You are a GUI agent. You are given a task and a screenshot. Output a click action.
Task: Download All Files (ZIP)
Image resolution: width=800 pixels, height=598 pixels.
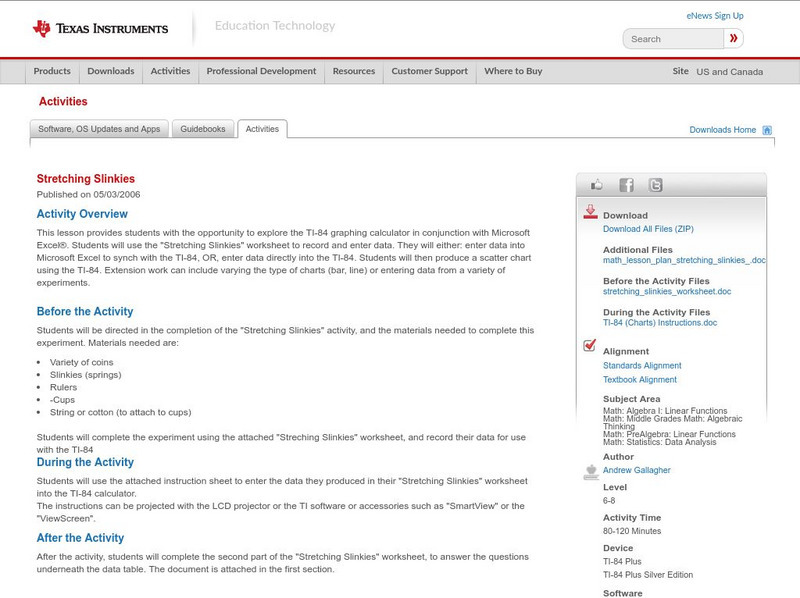[x=648, y=229]
